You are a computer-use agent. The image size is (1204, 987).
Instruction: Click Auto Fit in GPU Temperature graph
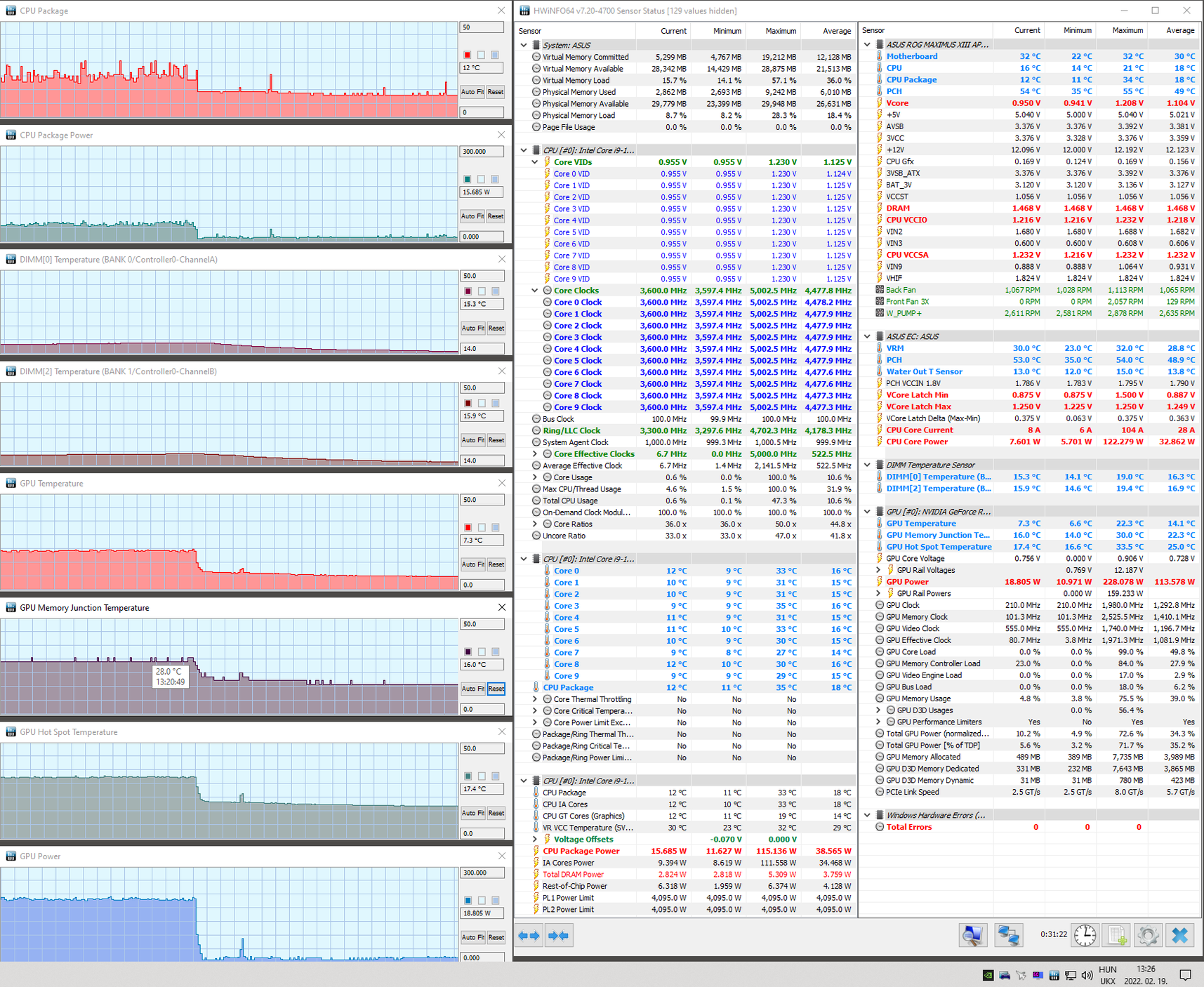point(472,564)
